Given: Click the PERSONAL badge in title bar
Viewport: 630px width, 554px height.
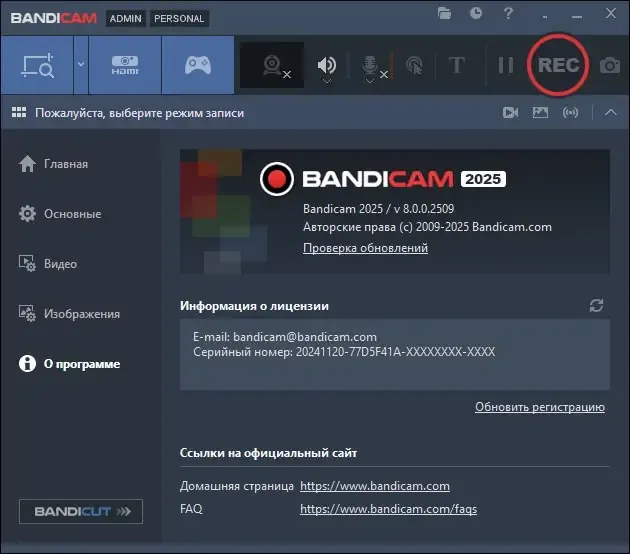Looking at the screenshot, I should point(179,18).
